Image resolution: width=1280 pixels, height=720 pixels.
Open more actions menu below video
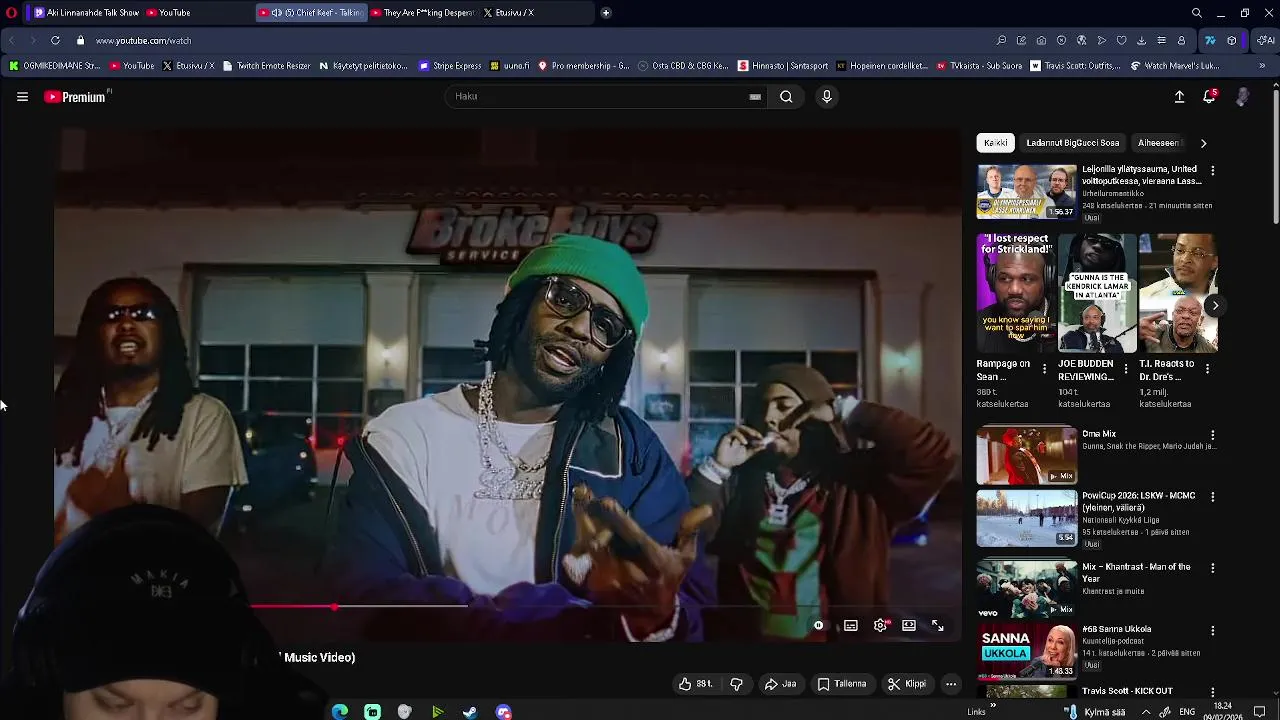tap(951, 684)
